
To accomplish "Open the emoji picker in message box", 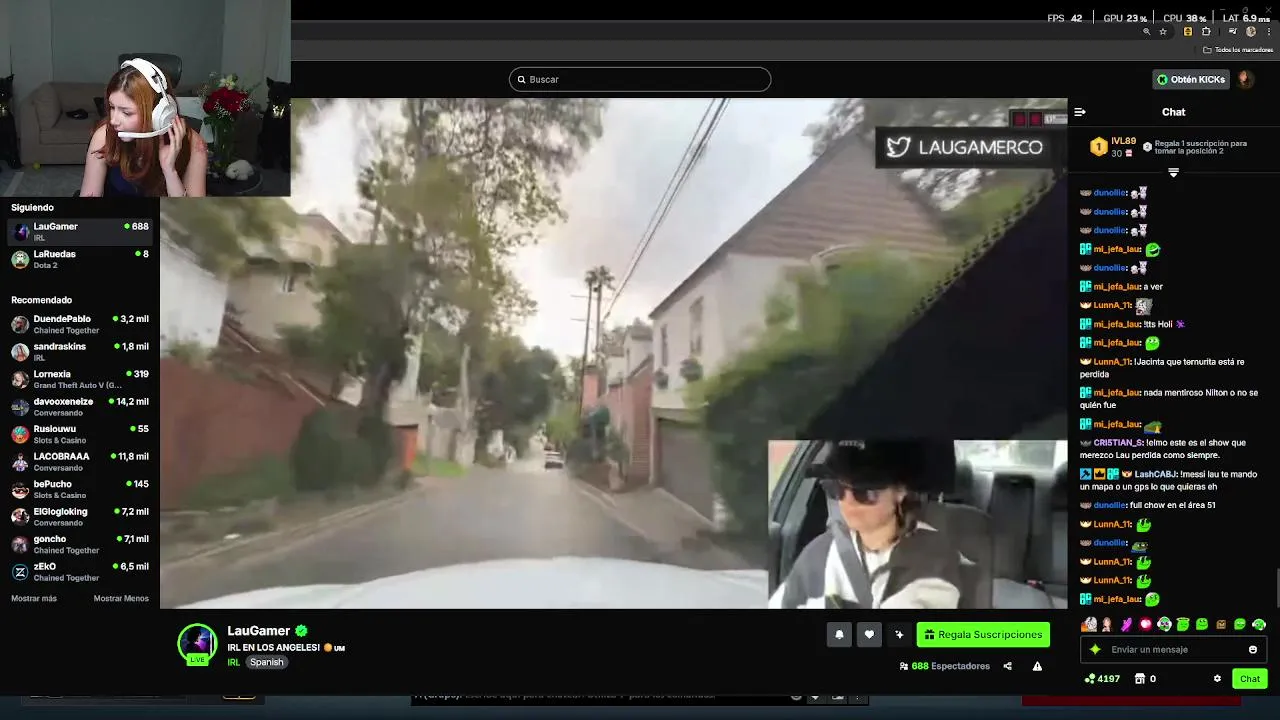I will click(x=1252, y=649).
